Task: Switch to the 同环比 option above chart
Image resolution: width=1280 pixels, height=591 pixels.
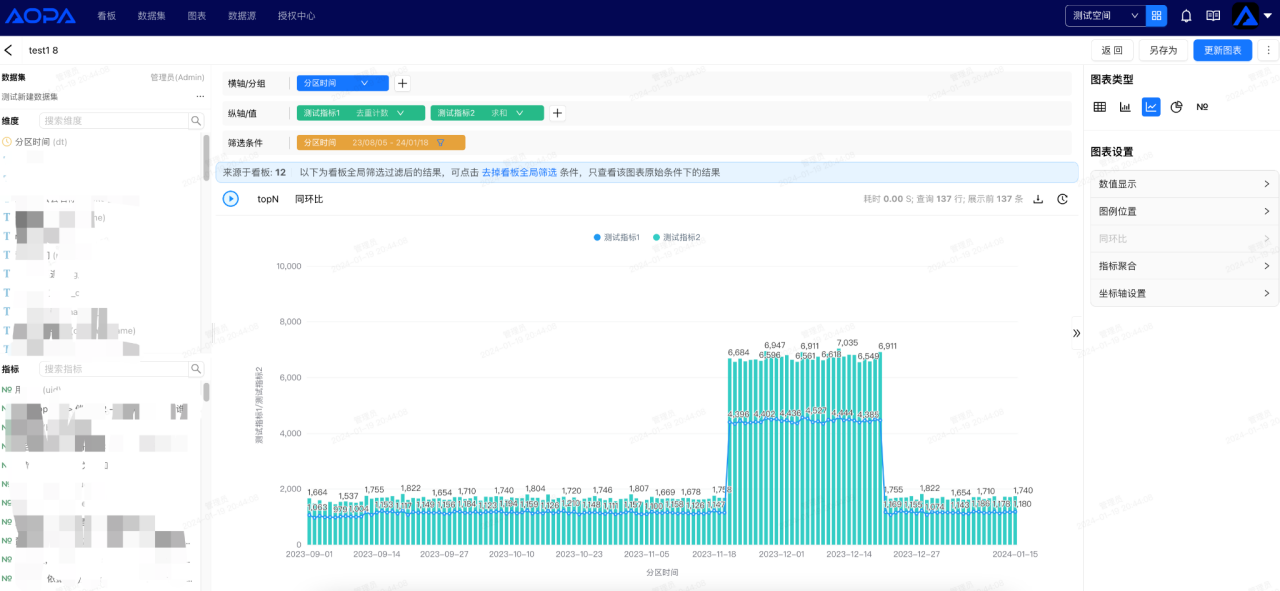Action: (x=309, y=199)
